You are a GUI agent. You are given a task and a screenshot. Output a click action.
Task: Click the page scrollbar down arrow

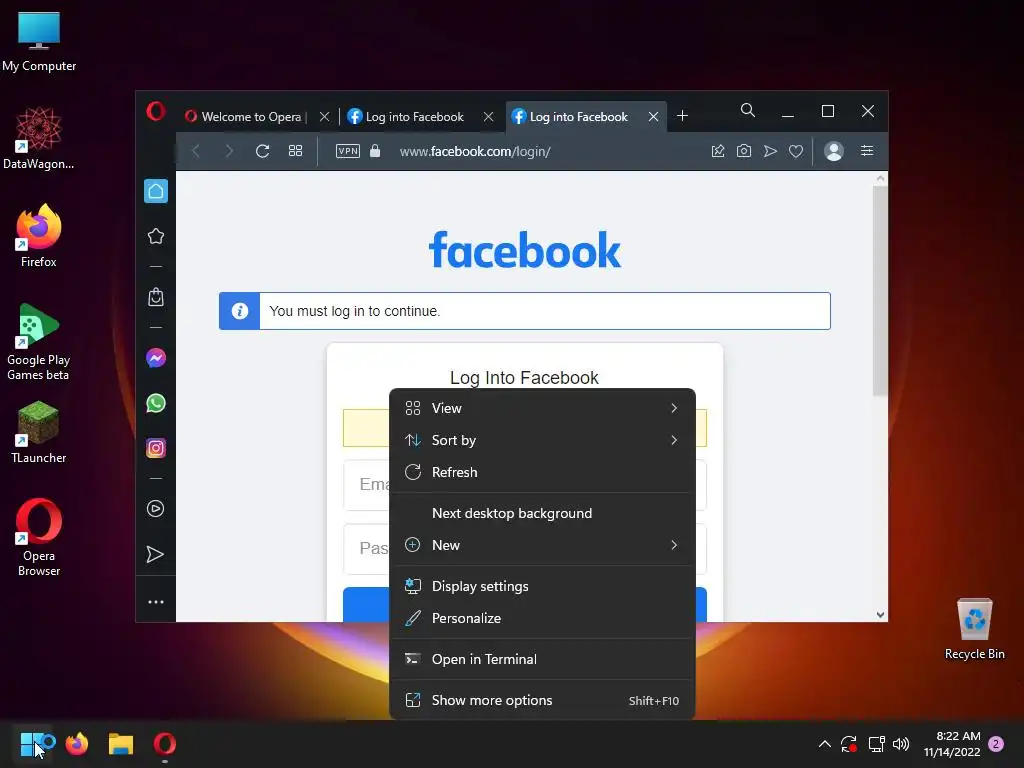[x=880, y=615]
